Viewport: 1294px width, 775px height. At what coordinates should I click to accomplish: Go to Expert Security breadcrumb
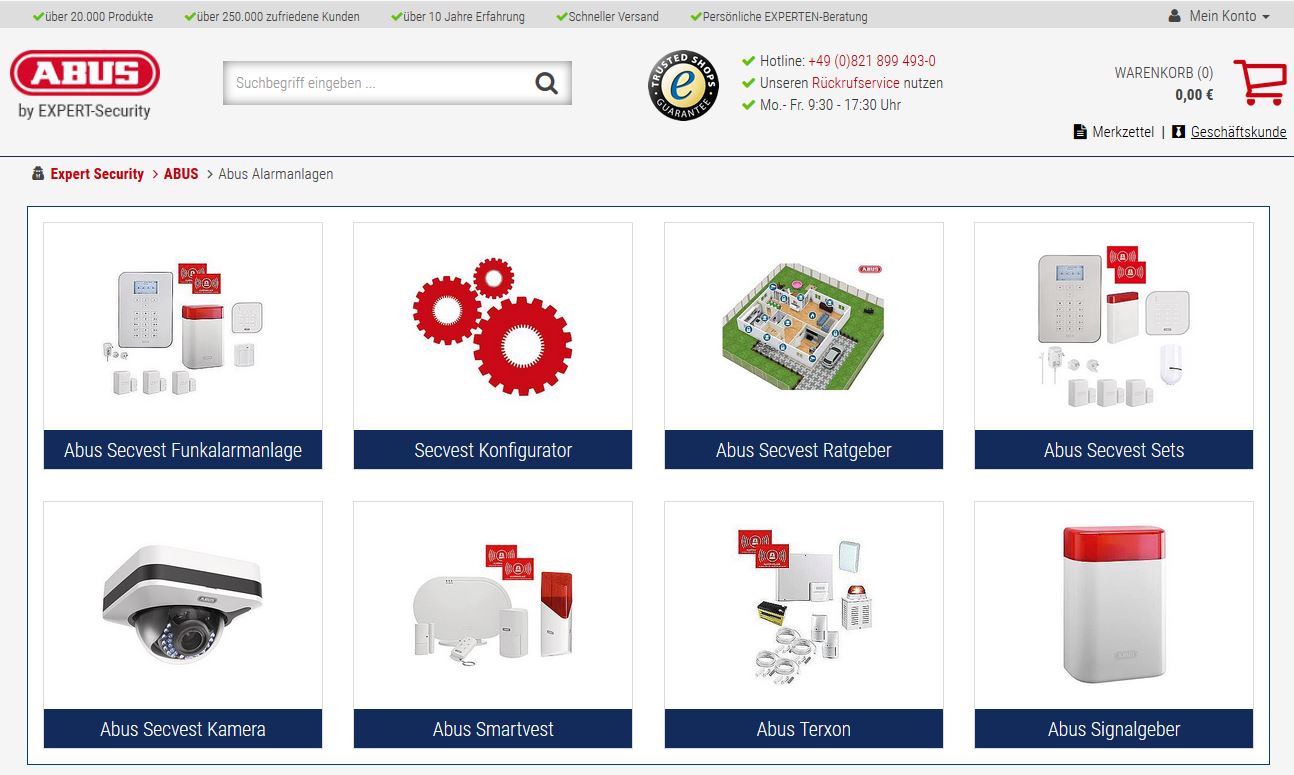pos(97,174)
